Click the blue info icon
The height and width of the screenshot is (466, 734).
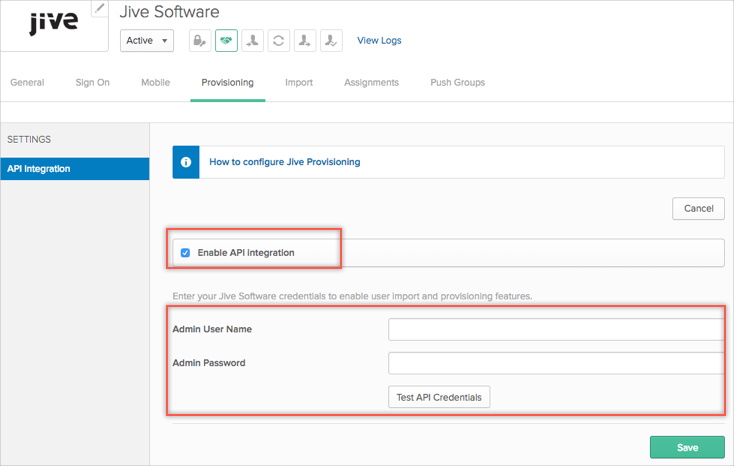point(186,162)
